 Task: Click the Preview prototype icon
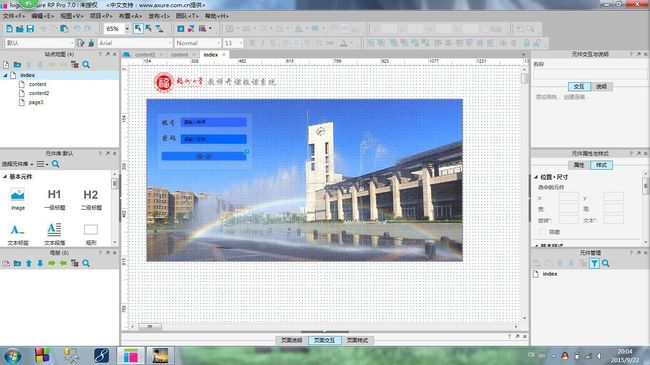[x=181, y=29]
